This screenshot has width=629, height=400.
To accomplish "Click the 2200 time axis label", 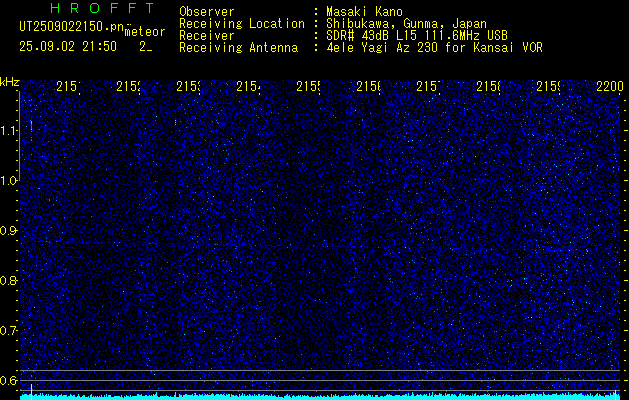I will (610, 86).
